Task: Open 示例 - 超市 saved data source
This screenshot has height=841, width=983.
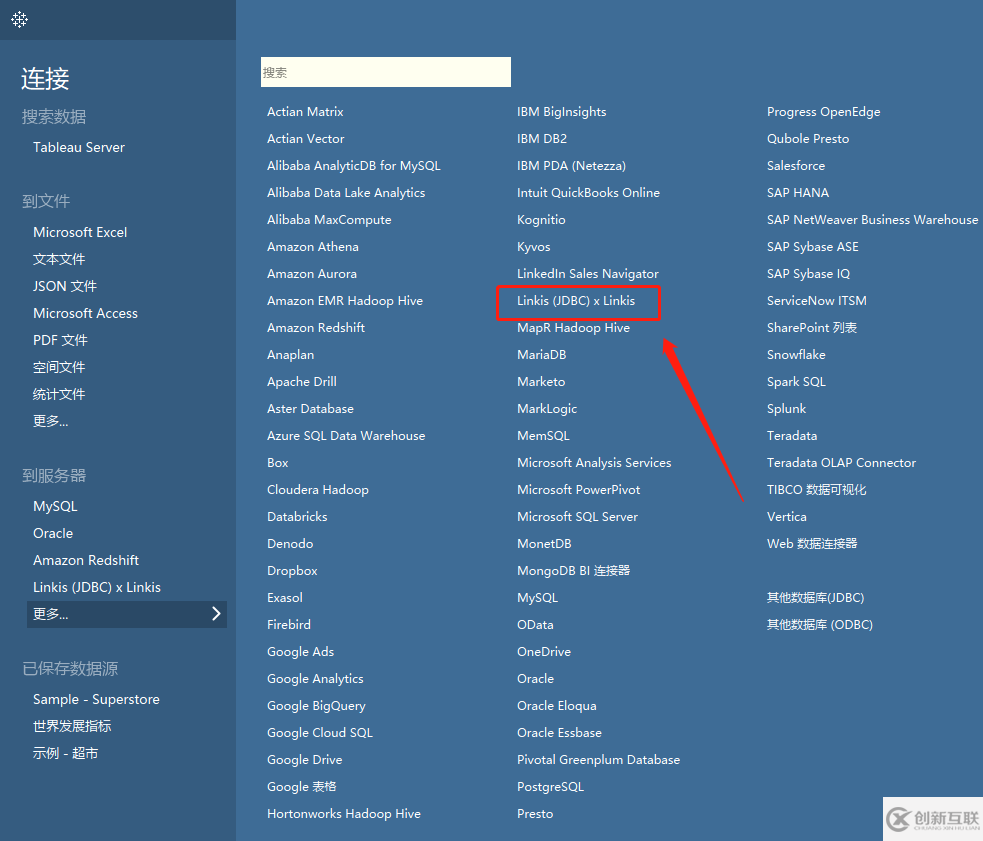Action: 65,754
